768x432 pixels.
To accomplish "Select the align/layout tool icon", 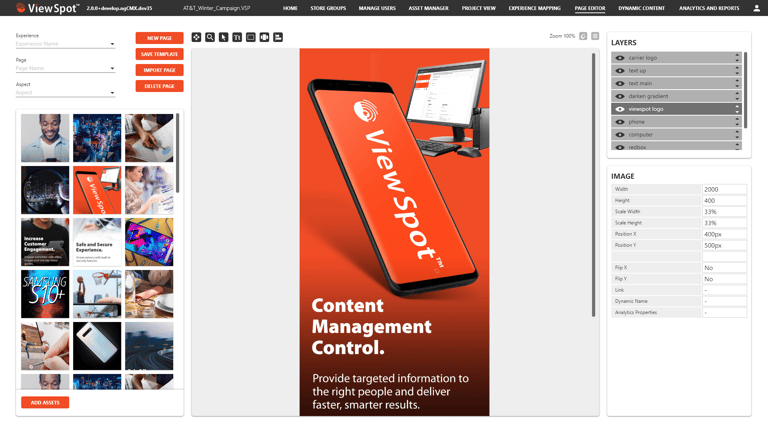I will pos(278,37).
